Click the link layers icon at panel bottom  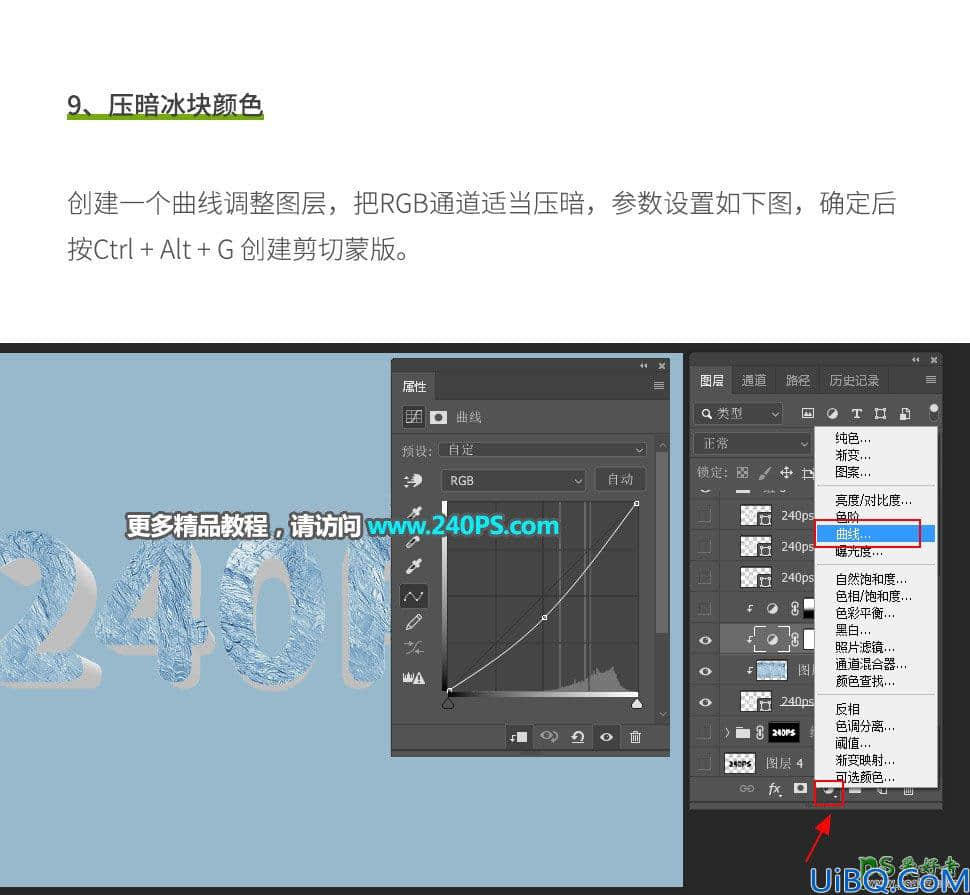pyautogui.click(x=747, y=789)
